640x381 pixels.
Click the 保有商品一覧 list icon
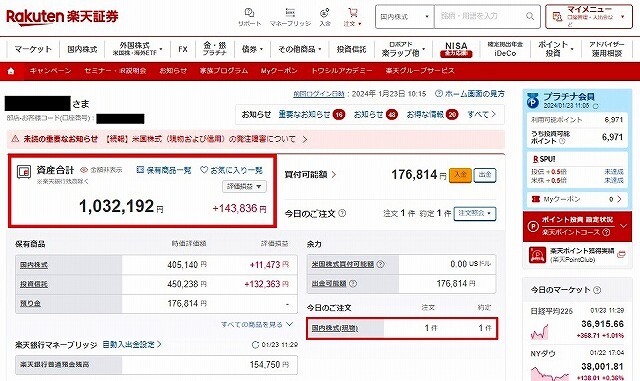(140, 169)
